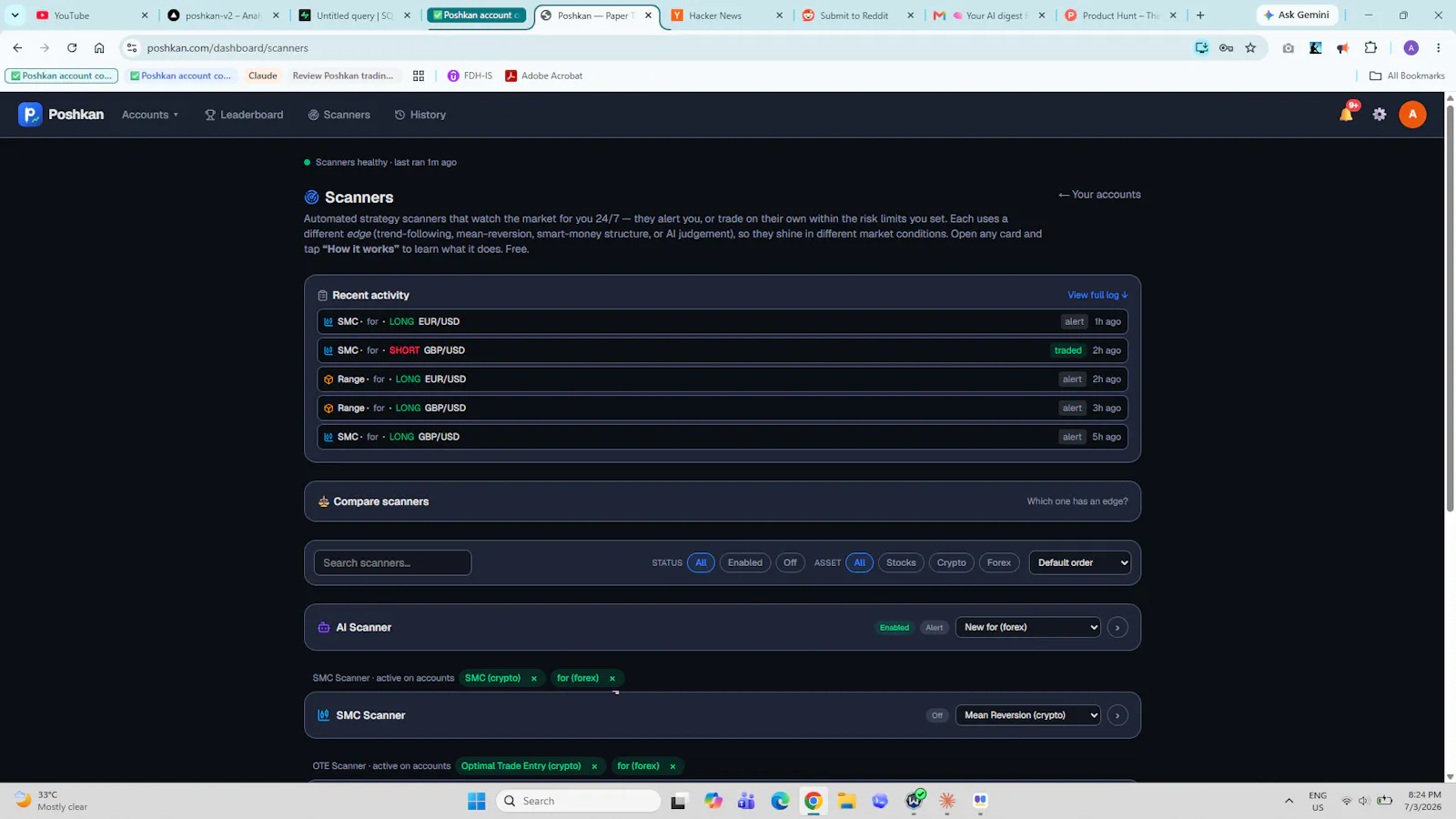Open Google Chrome from the taskbar
The height and width of the screenshot is (819, 1456).
point(813,801)
